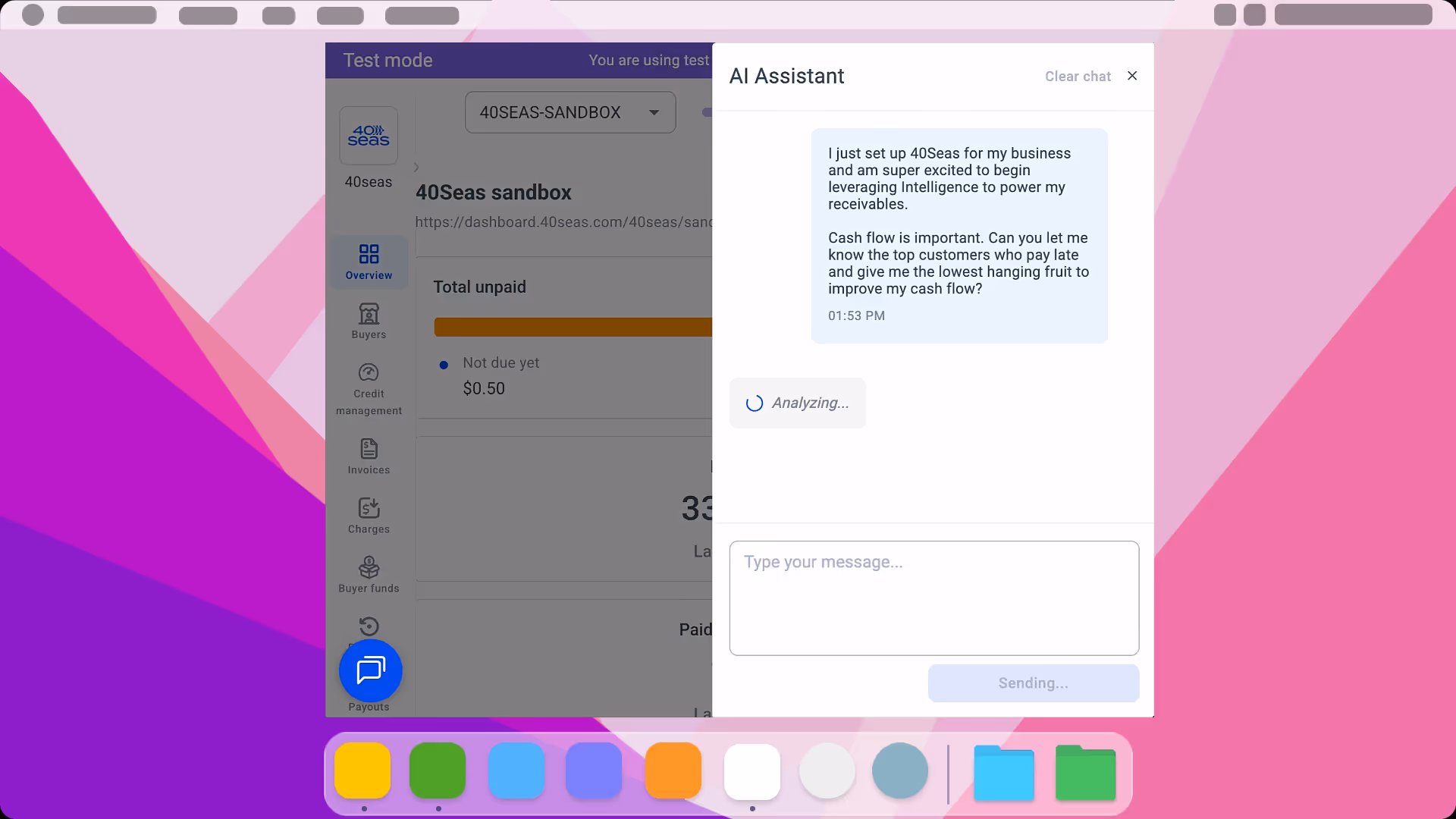The width and height of the screenshot is (1456, 819).
Task: Focus the Type your message field
Action: (934, 598)
